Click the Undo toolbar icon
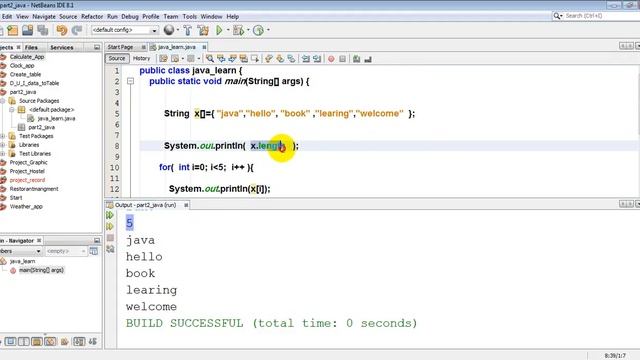The width and height of the screenshot is (640, 360). pyautogui.click(x=62, y=30)
